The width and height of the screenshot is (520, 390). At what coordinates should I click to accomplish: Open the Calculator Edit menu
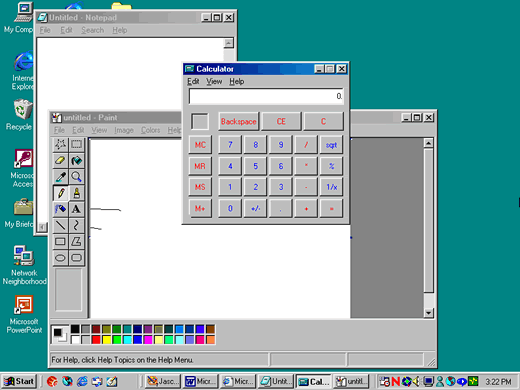[193, 81]
